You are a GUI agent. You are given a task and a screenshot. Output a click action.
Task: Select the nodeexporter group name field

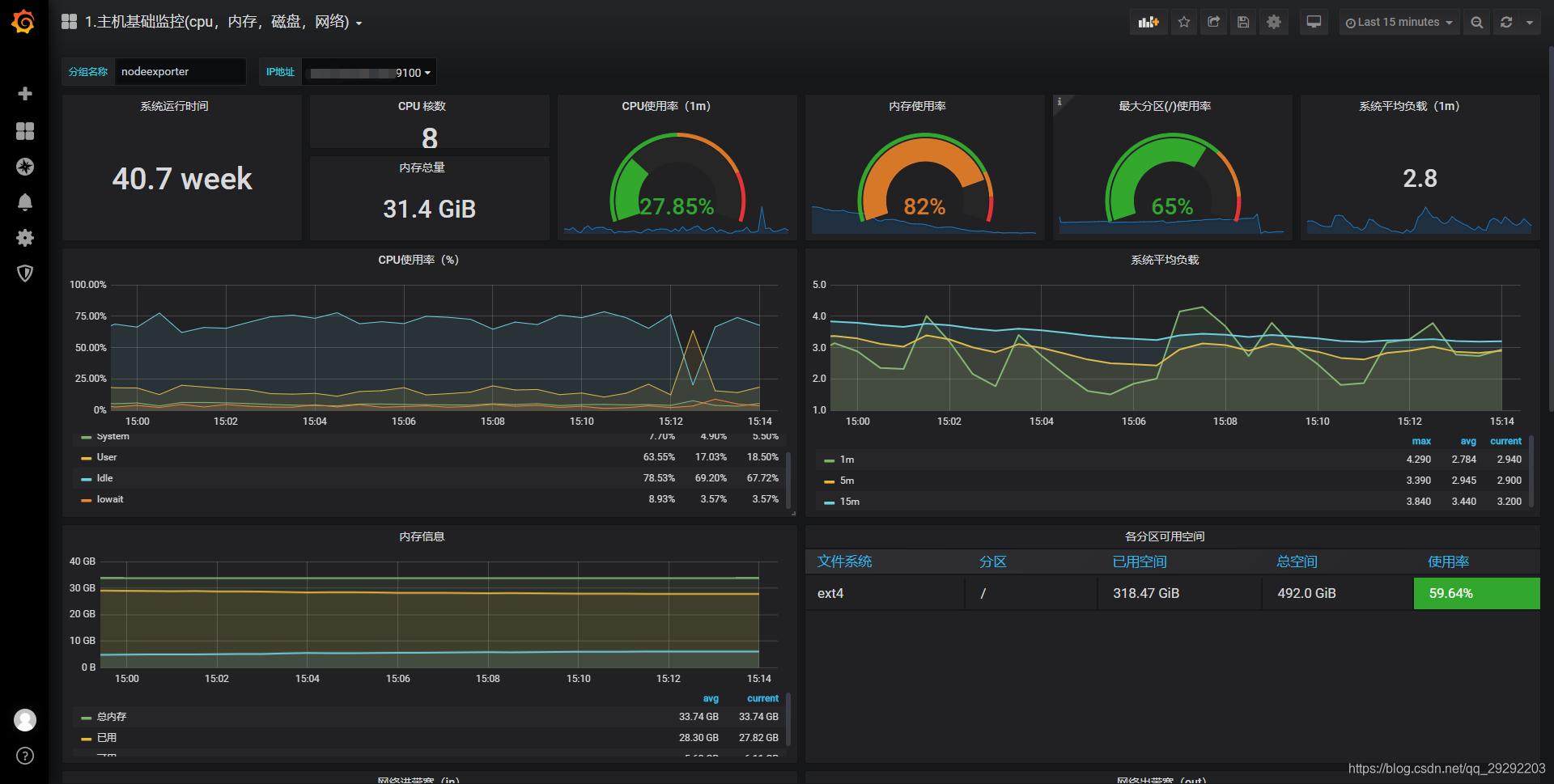[x=180, y=71]
